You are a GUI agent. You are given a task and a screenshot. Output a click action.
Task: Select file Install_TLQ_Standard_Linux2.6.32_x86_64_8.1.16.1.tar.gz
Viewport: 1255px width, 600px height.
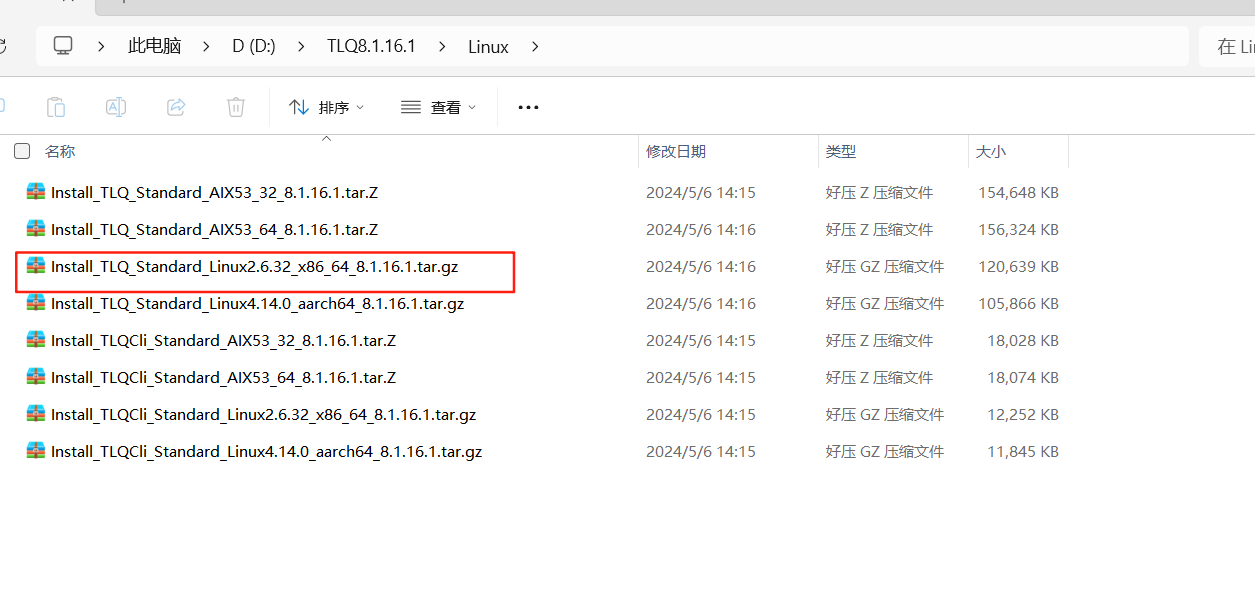pyautogui.click(x=255, y=266)
